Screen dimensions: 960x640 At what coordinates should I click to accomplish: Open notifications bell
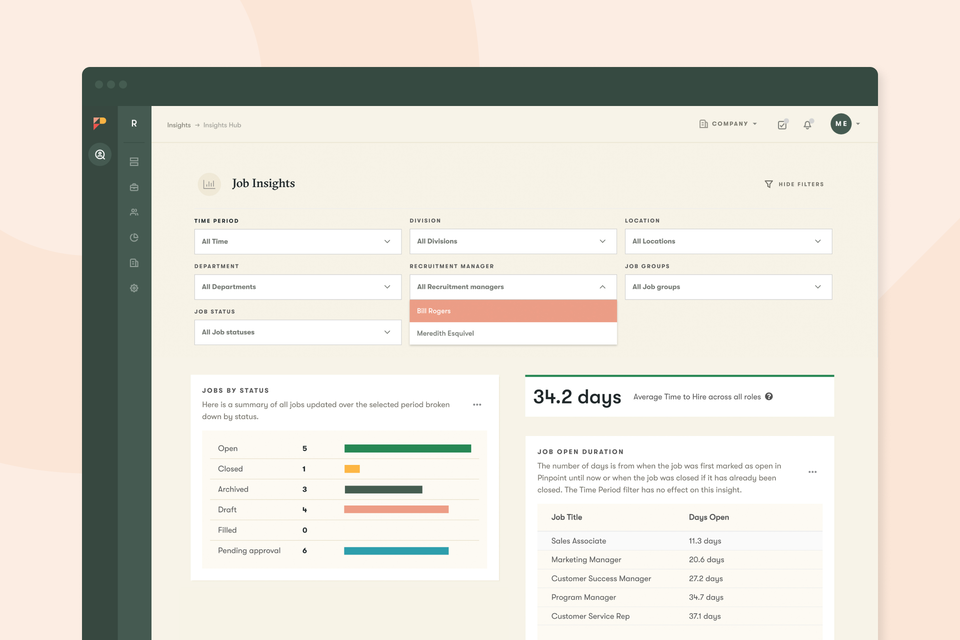[x=807, y=124]
